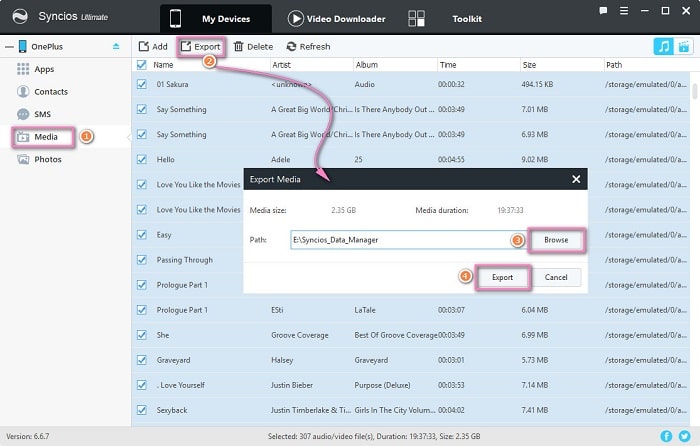Image resolution: width=700 pixels, height=446 pixels.
Task: Switch to the video view icon
Action: [x=685, y=46]
